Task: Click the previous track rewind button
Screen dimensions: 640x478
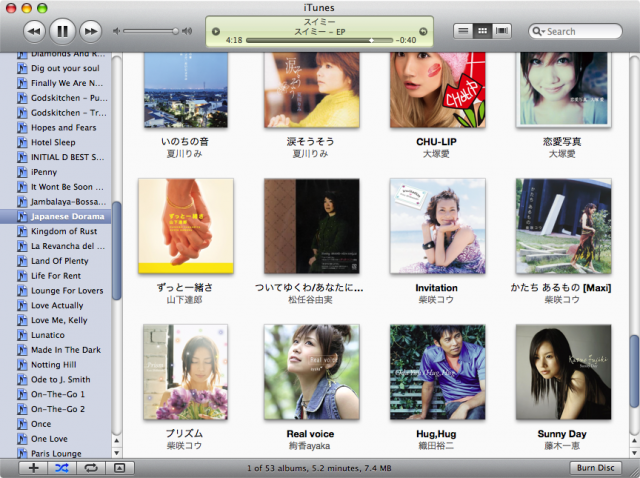Action: coord(34,31)
